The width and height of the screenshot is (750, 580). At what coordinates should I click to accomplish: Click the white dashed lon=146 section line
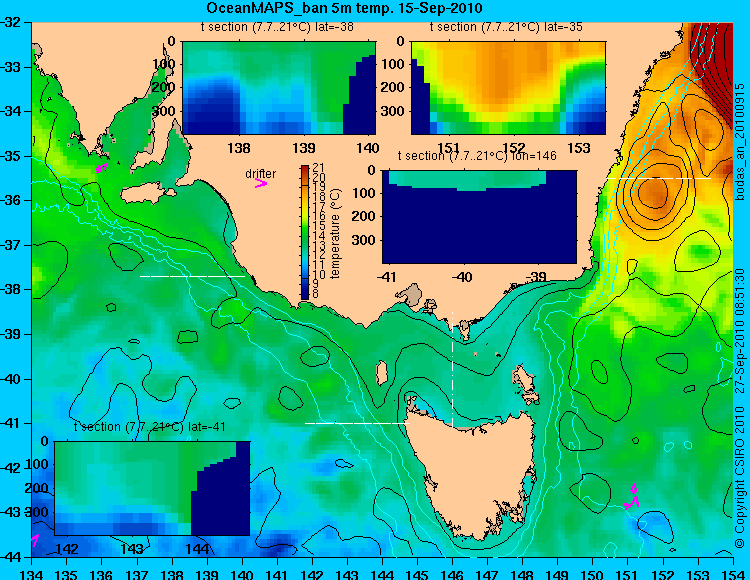(452, 369)
